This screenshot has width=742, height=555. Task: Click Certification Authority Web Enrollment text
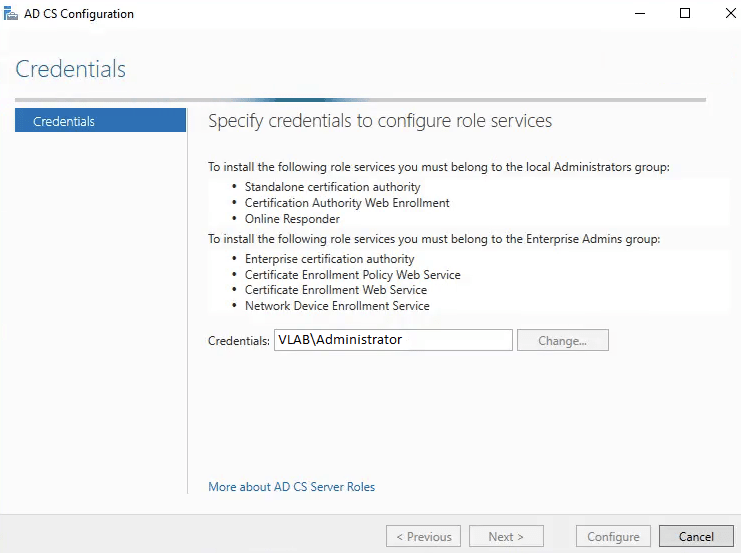(x=347, y=203)
